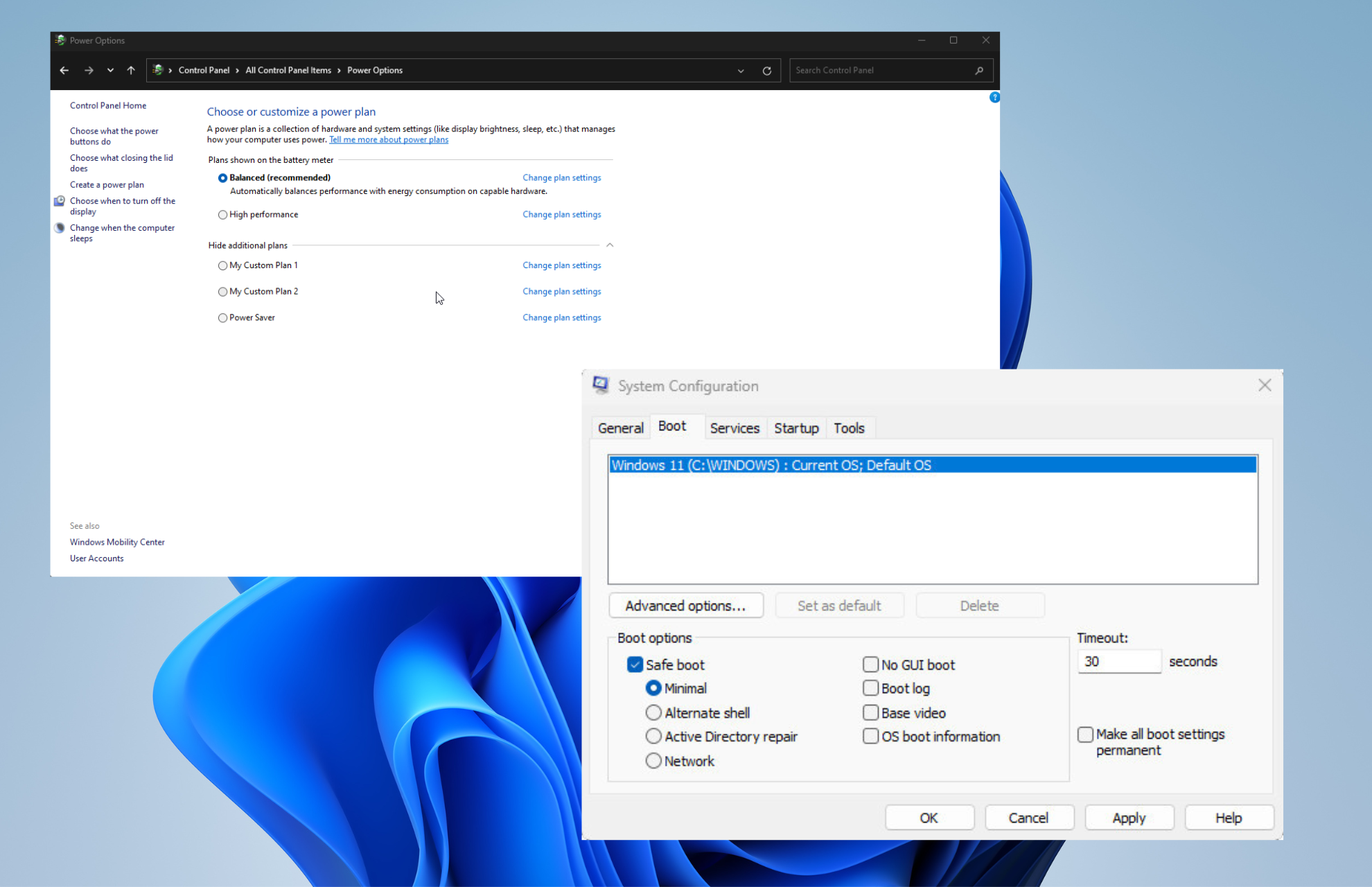The image size is (1372, 887).
Task: Click the System Configuration window icon
Action: (601, 385)
